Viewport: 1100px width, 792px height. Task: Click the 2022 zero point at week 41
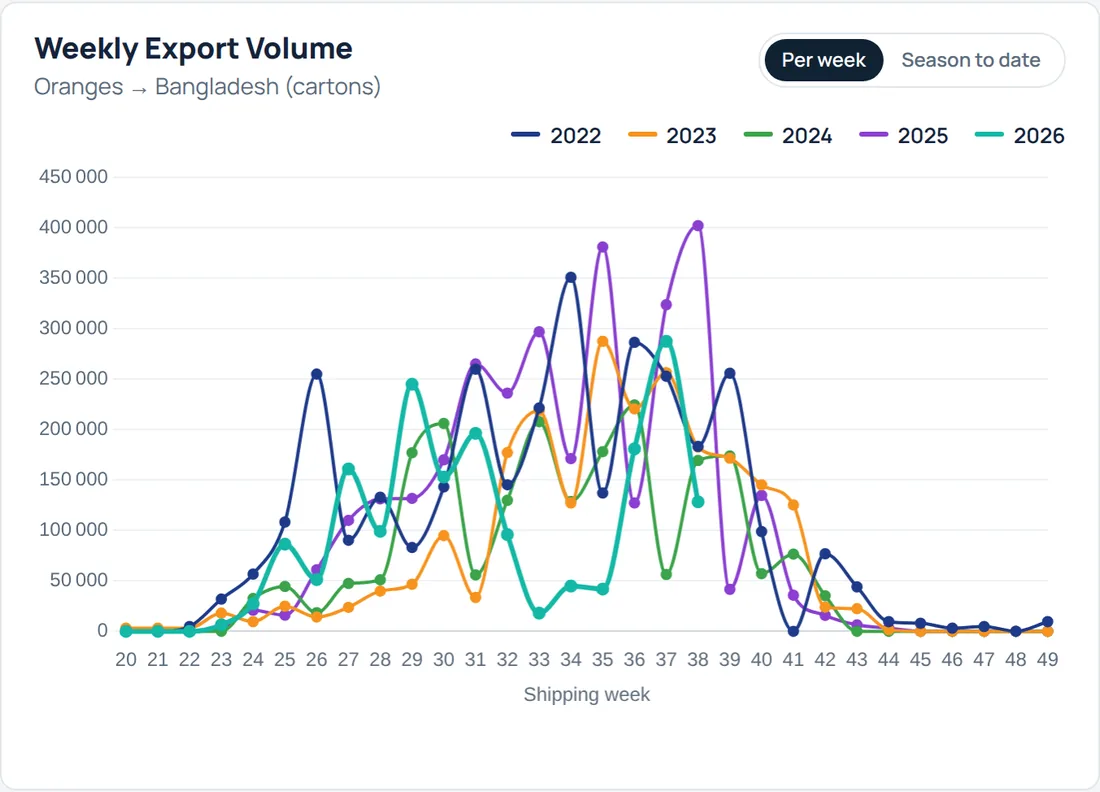pos(793,631)
